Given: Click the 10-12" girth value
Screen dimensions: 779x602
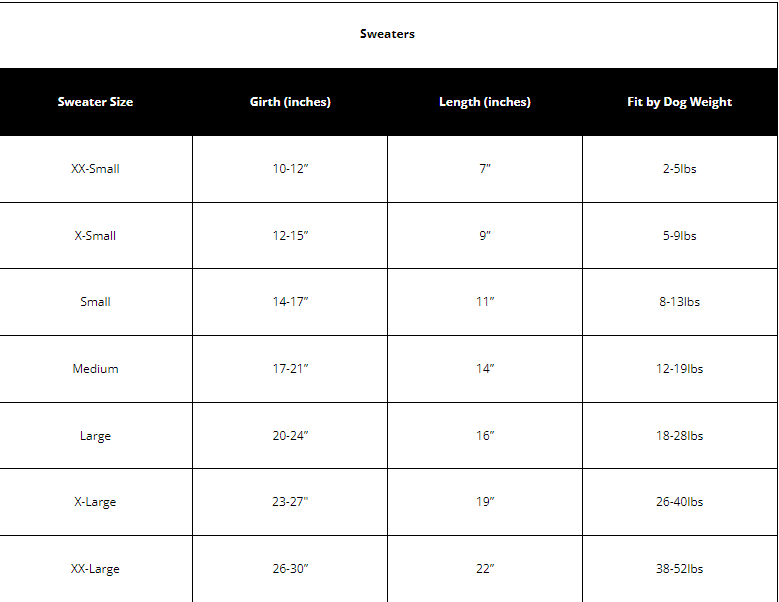Looking at the screenshot, I should [x=290, y=169].
